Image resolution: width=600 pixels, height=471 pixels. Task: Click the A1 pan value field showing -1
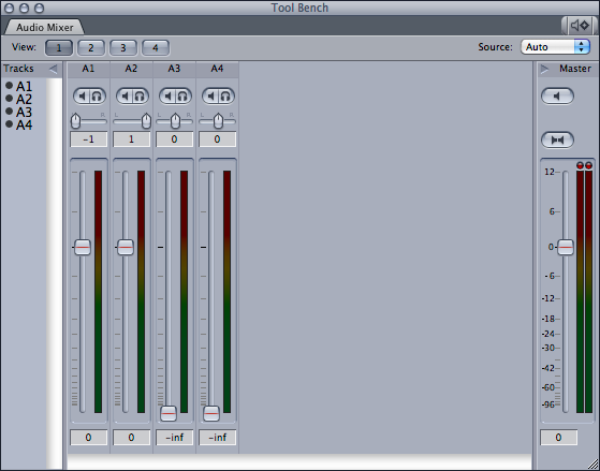[89, 139]
